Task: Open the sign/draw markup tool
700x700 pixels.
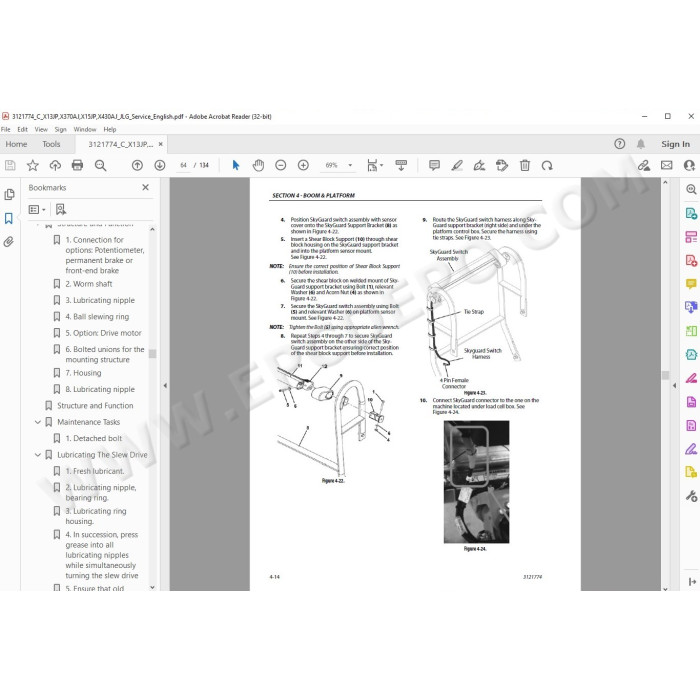Action: [479, 166]
